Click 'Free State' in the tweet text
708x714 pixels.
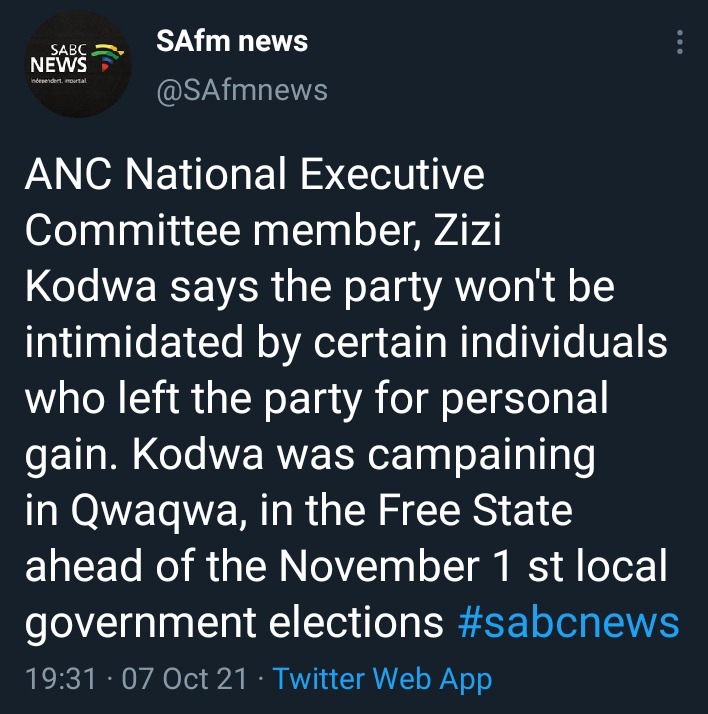point(475,510)
